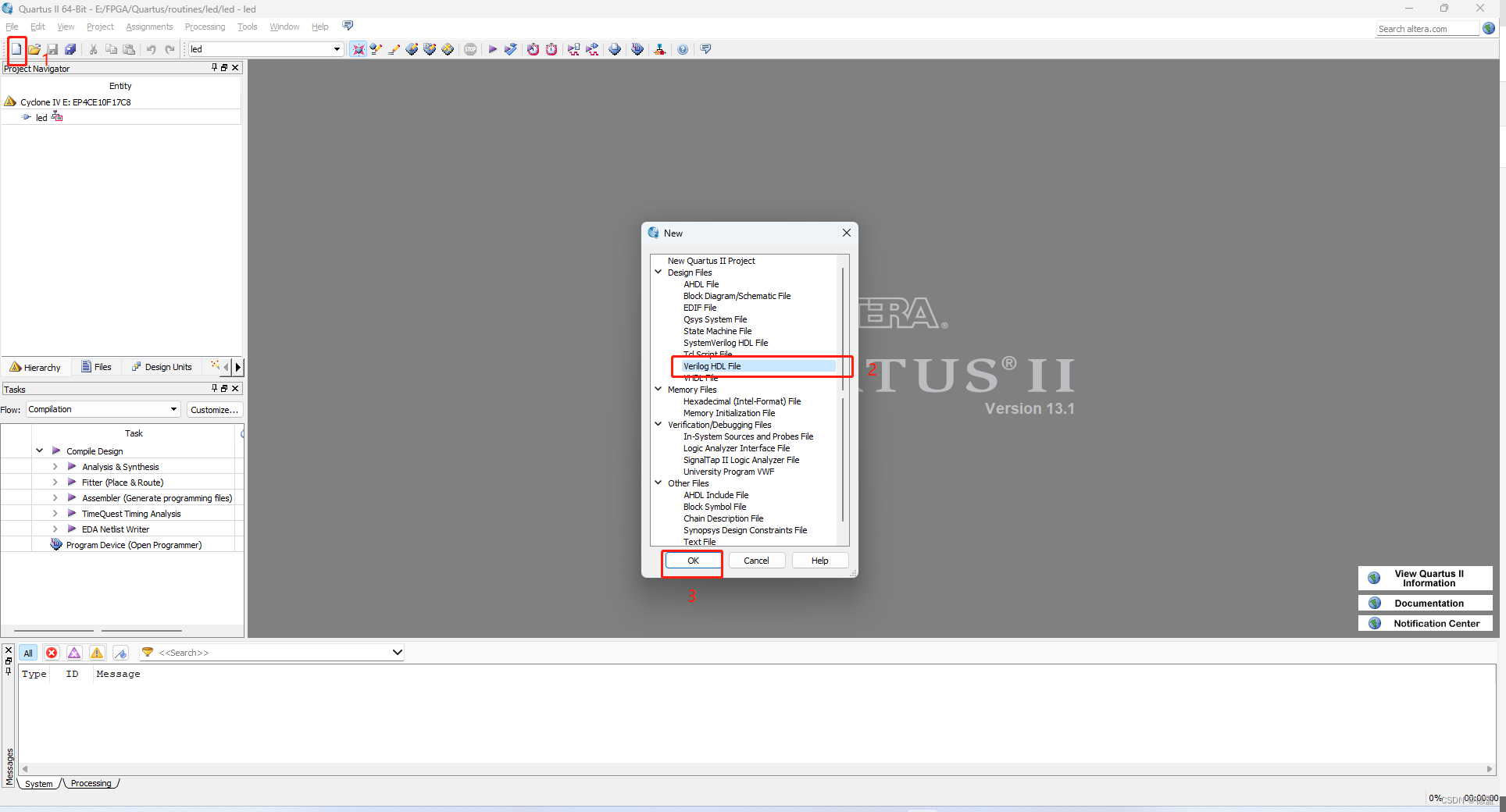Image resolution: width=1506 pixels, height=812 pixels.
Task: Click the globe search icon beside altera.com
Action: (1489, 28)
